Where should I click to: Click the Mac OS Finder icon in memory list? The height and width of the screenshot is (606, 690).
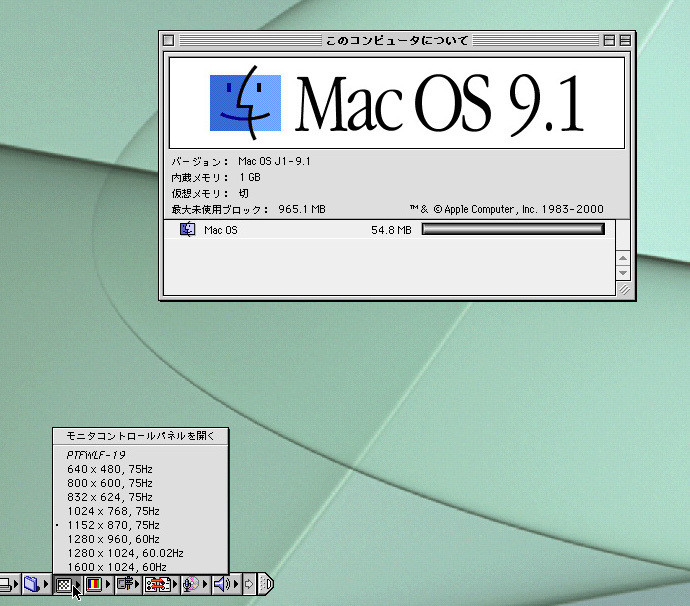(x=187, y=229)
